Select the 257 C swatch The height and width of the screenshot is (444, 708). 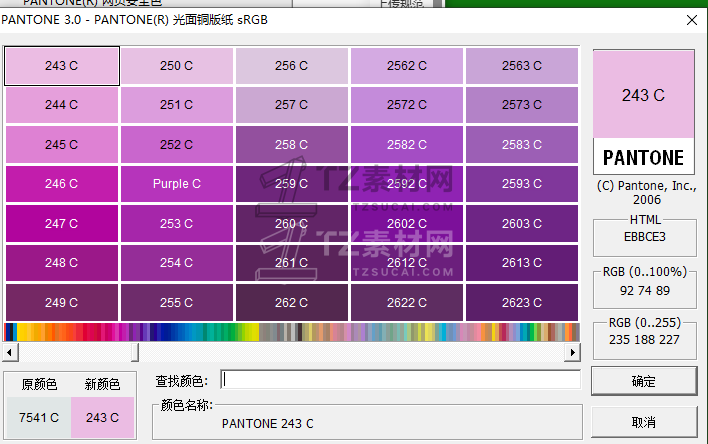pos(292,105)
